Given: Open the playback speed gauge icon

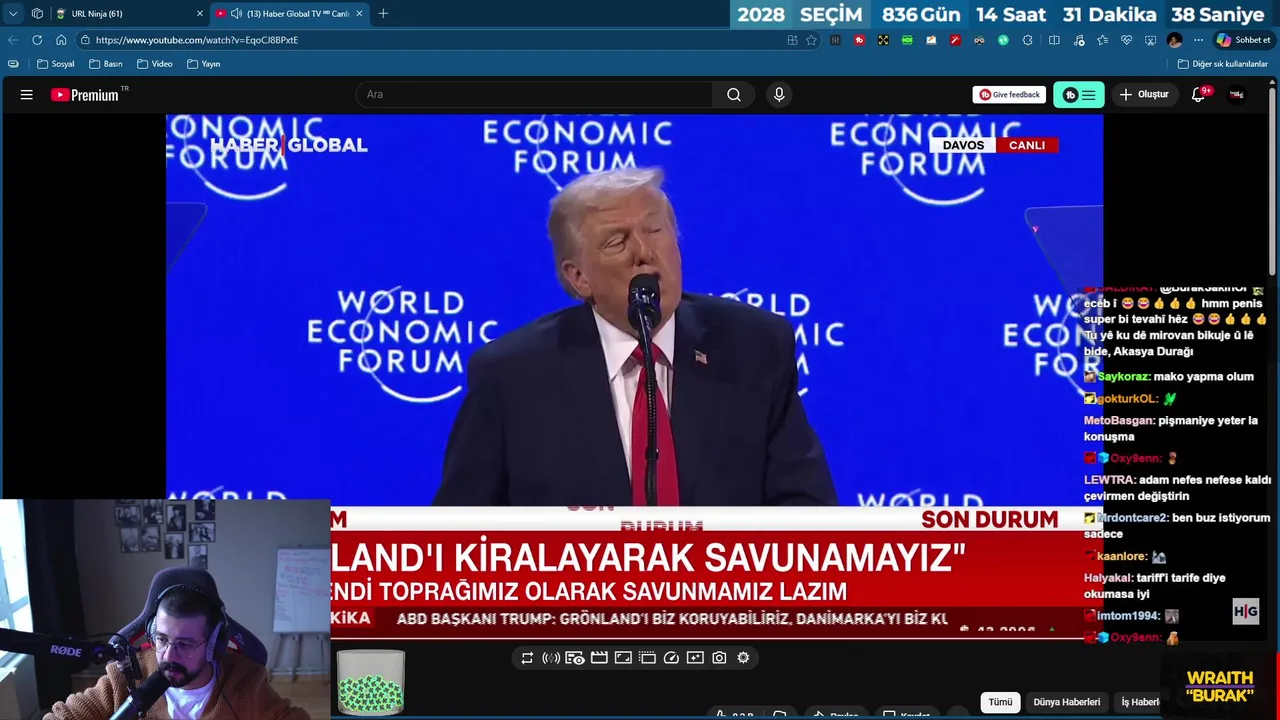Looking at the screenshot, I should point(671,658).
